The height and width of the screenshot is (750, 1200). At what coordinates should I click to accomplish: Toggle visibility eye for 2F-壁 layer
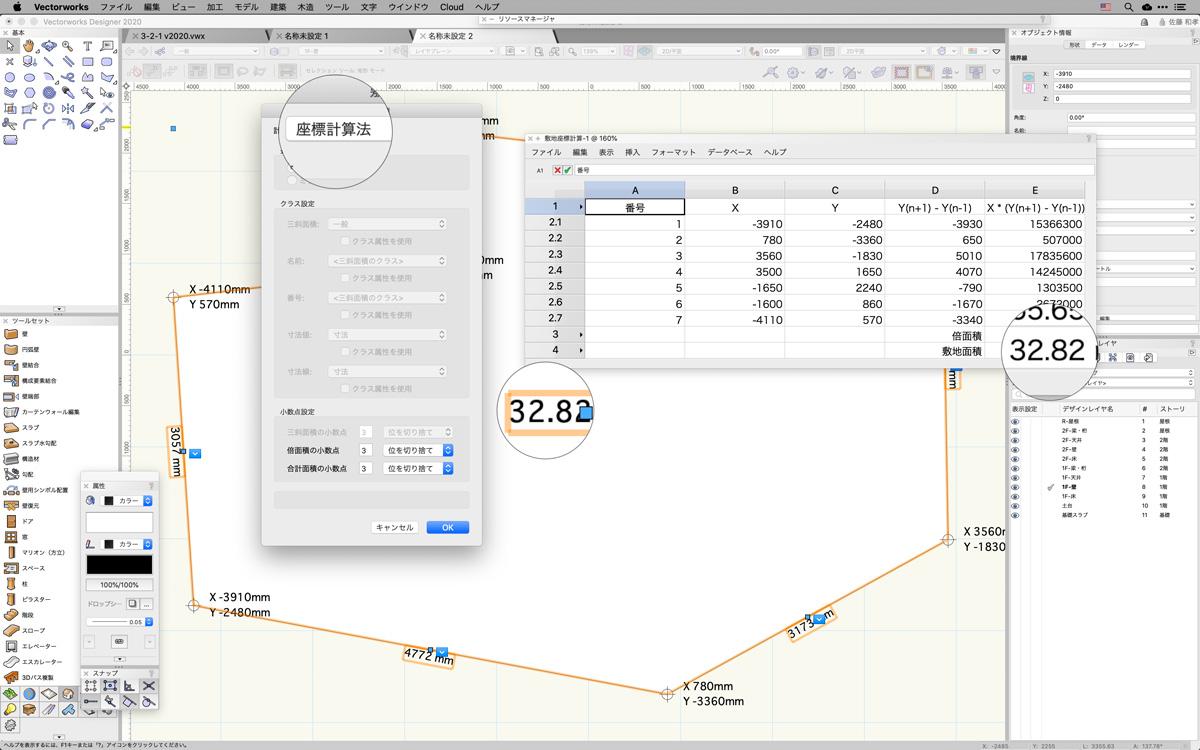pyautogui.click(x=1015, y=450)
